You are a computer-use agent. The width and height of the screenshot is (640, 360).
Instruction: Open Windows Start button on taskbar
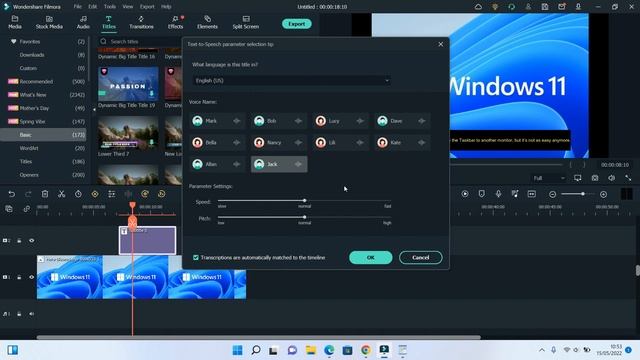click(x=237, y=350)
